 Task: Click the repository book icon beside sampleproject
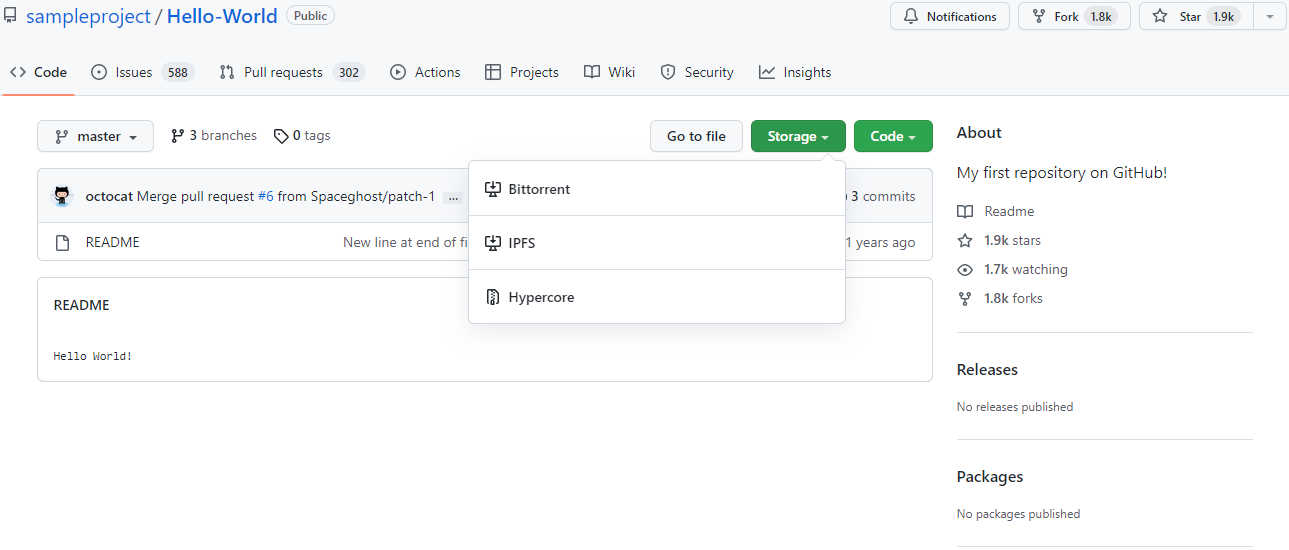pos(10,16)
